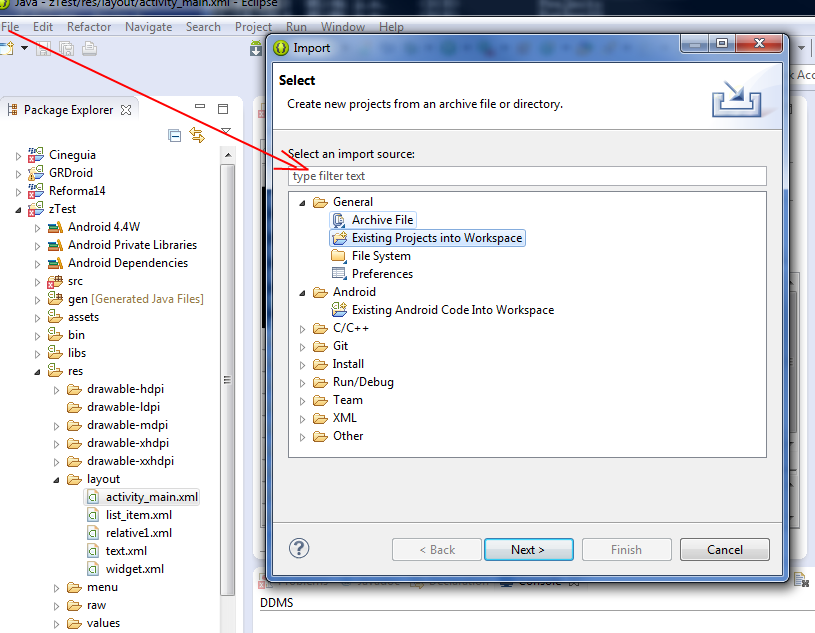The height and width of the screenshot is (633, 815).
Task: Expand the C/C++ import category
Action: tap(304, 328)
